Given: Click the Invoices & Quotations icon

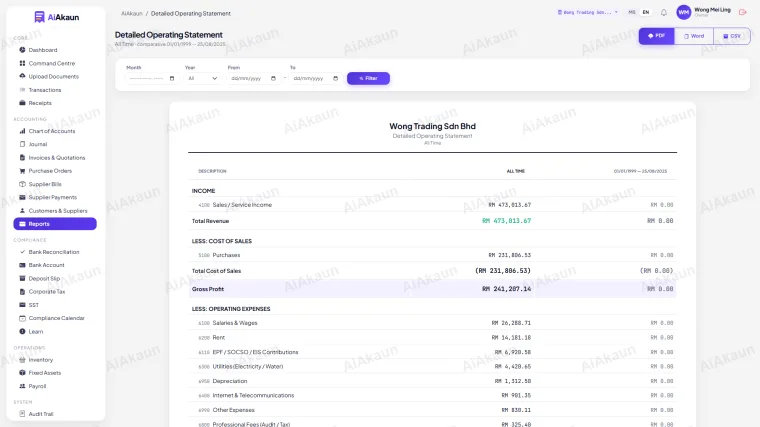Looking at the screenshot, I should click(22, 158).
